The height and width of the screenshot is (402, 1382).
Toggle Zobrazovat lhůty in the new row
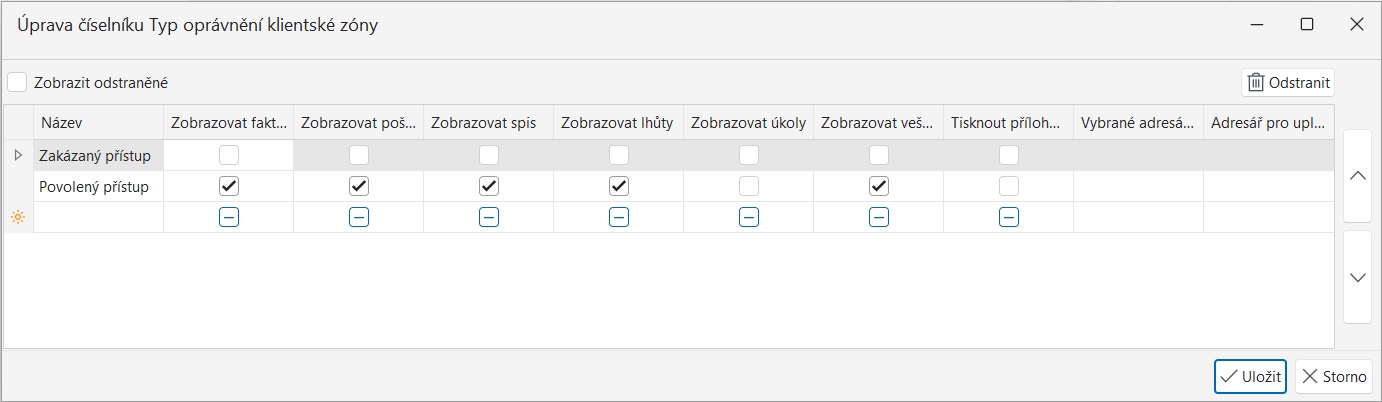click(x=619, y=217)
